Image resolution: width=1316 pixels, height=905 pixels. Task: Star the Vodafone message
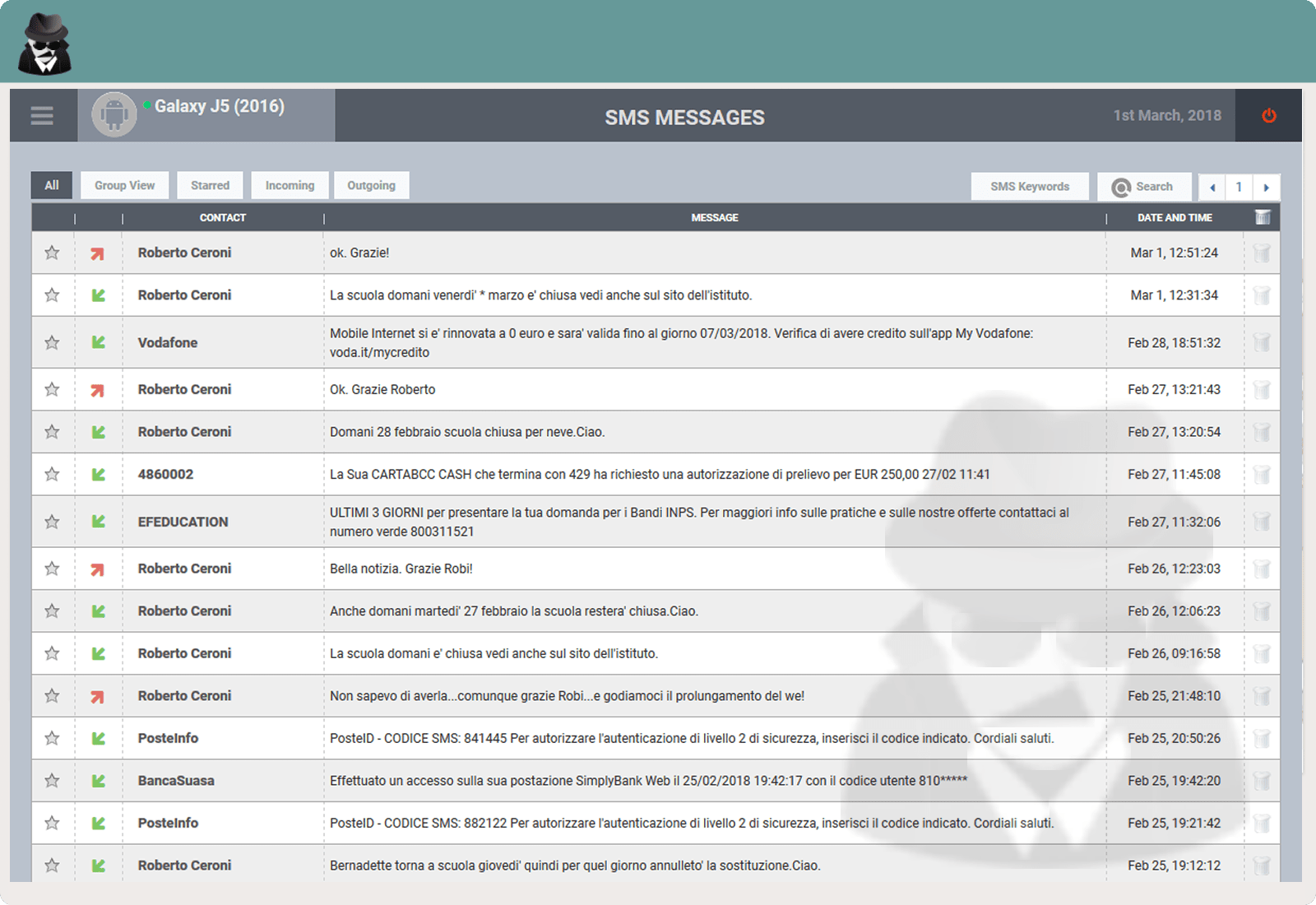click(52, 343)
